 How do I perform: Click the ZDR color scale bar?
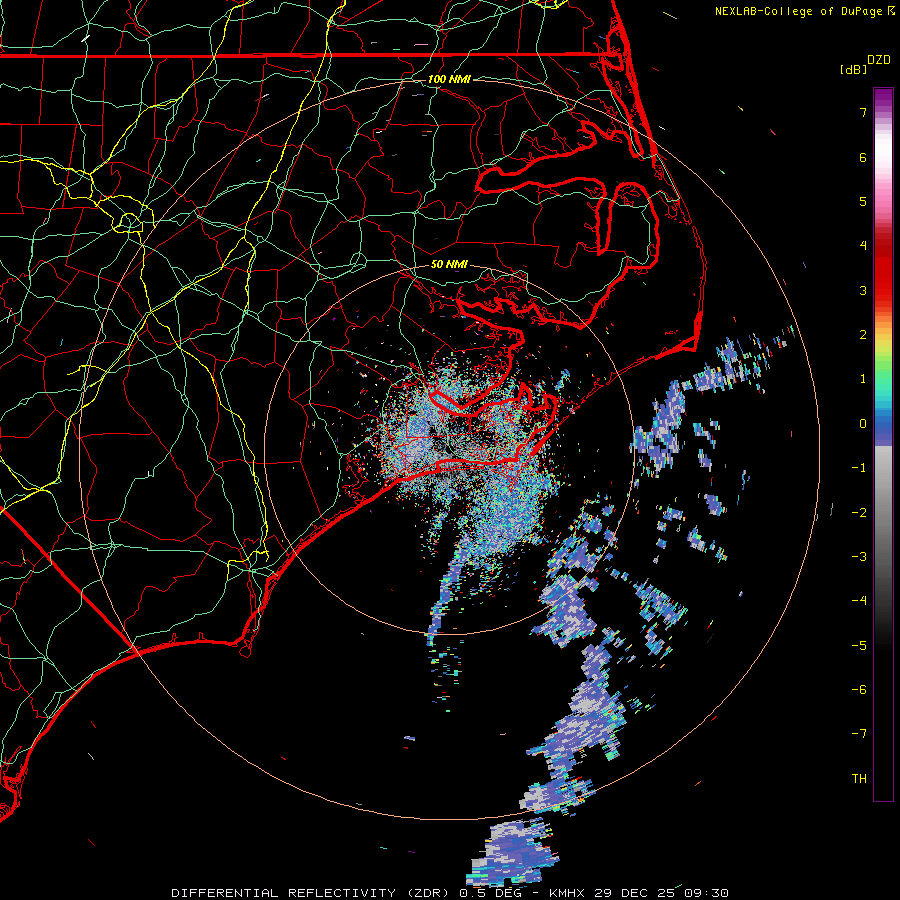(883, 444)
